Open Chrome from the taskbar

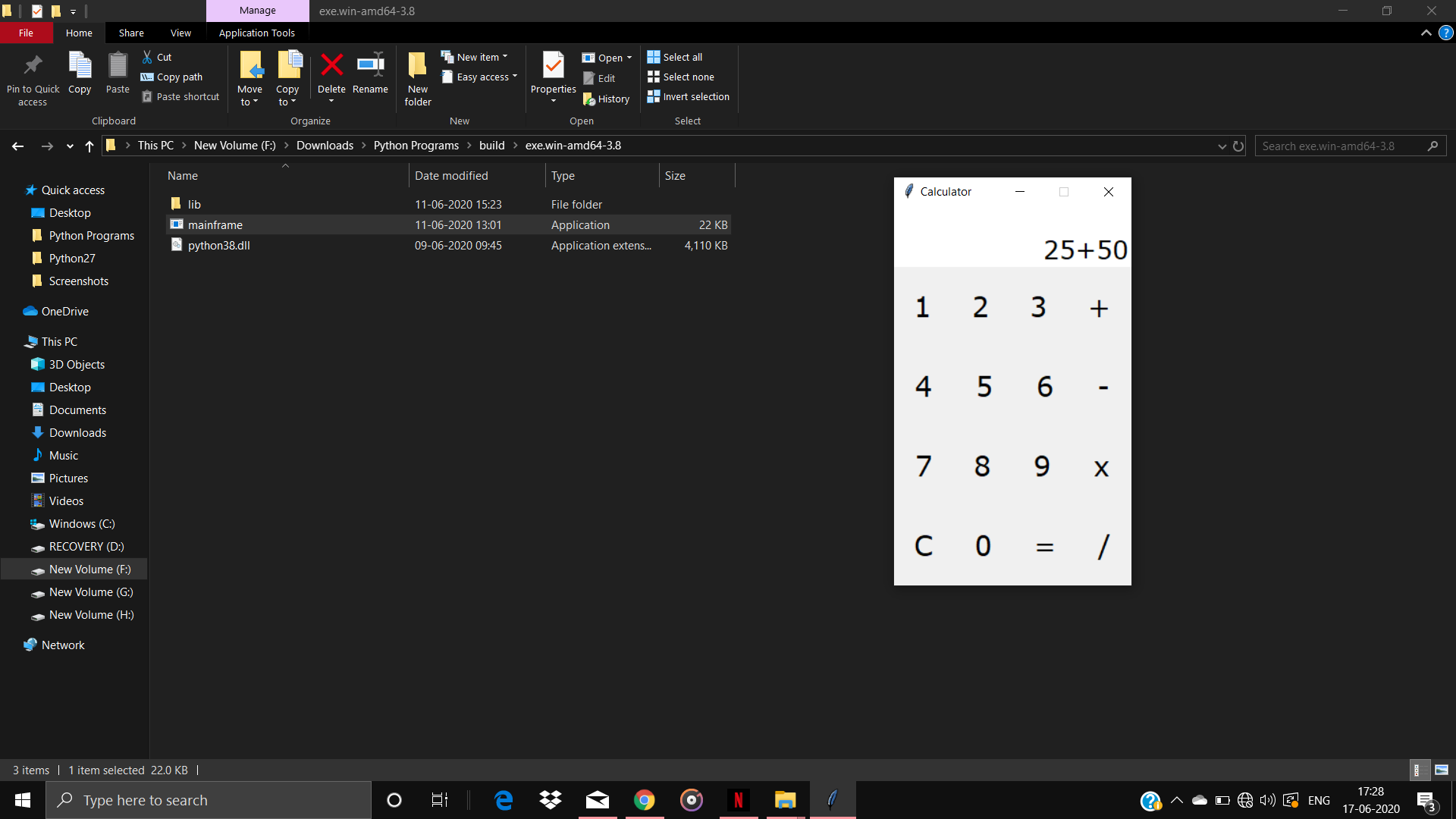pyautogui.click(x=644, y=800)
